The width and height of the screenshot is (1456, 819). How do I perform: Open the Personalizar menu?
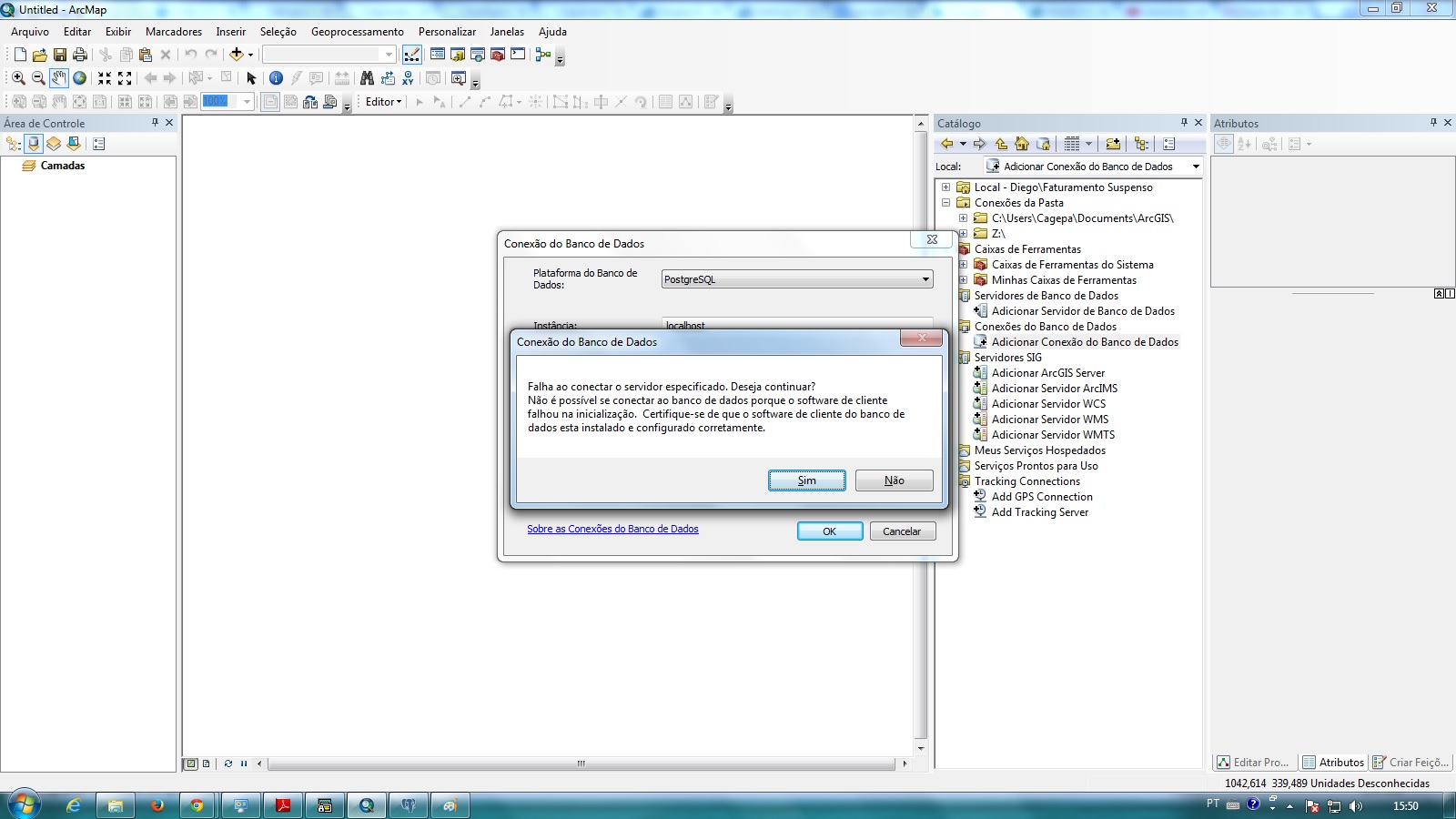(x=447, y=32)
